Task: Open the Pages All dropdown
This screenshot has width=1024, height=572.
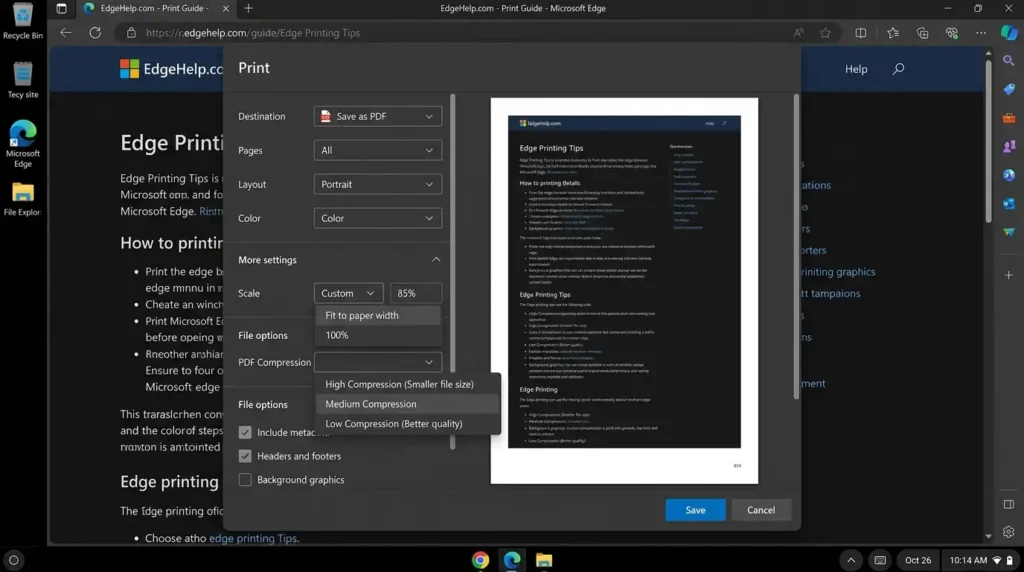Action: [377, 150]
